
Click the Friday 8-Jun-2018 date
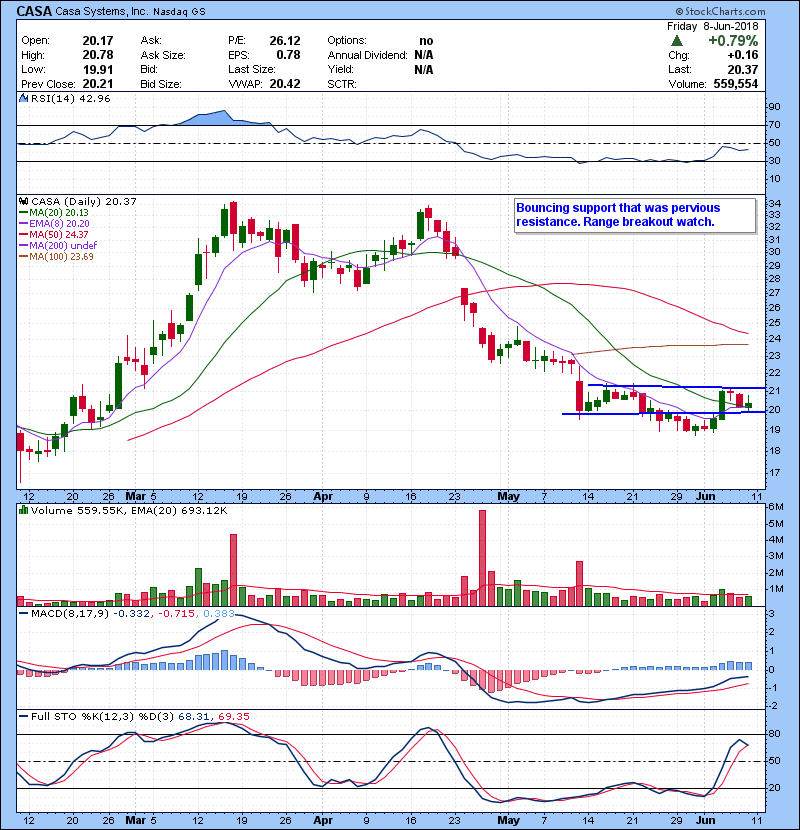[x=713, y=26]
